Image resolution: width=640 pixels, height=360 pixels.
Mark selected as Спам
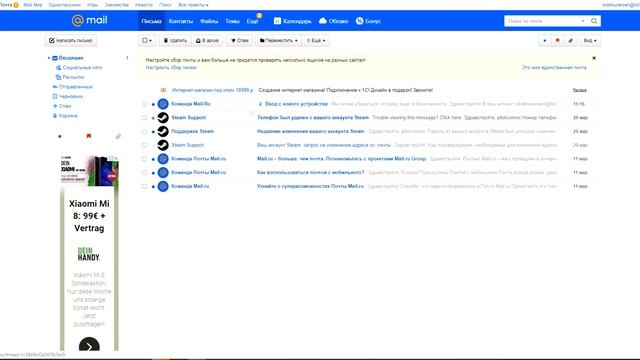[239, 40]
